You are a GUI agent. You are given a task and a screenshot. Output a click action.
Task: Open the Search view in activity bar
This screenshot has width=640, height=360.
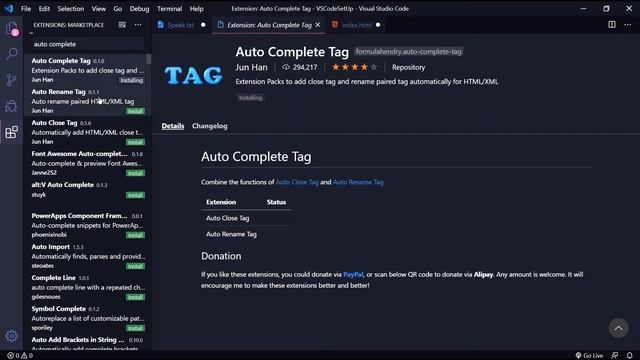[x=11, y=53]
